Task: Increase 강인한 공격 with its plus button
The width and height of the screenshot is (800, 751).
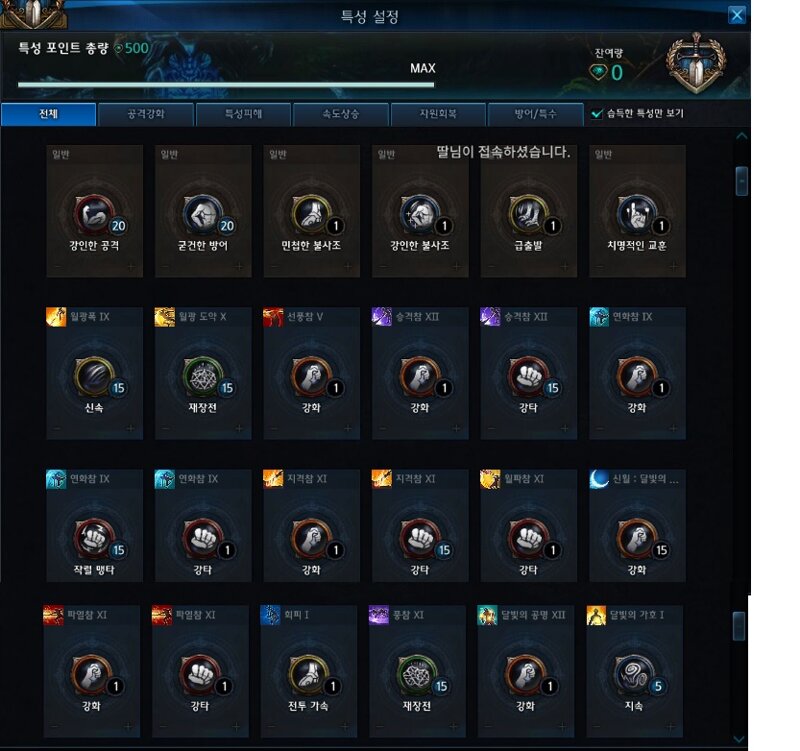Action: [131, 267]
